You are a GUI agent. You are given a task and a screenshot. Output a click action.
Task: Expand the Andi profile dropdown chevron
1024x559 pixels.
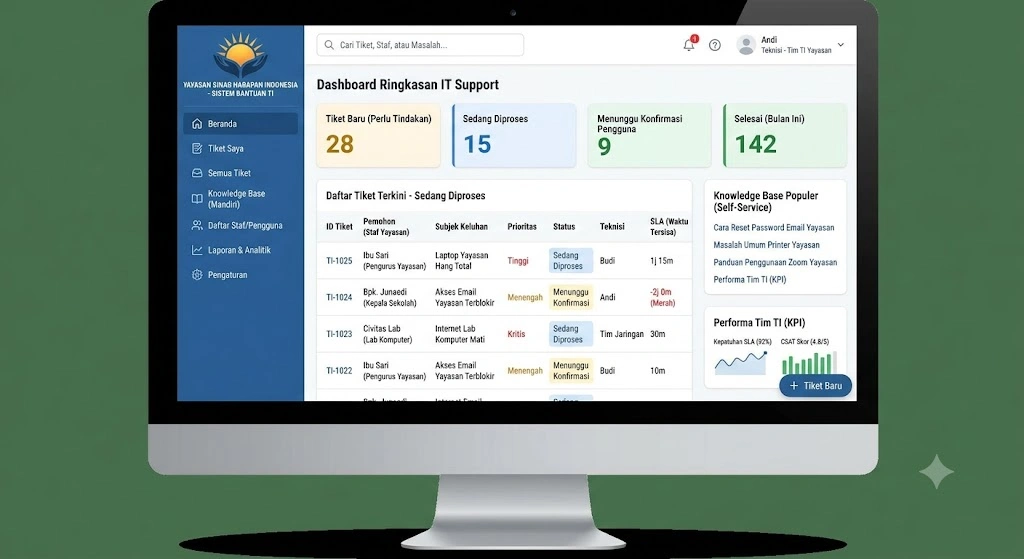[840, 45]
